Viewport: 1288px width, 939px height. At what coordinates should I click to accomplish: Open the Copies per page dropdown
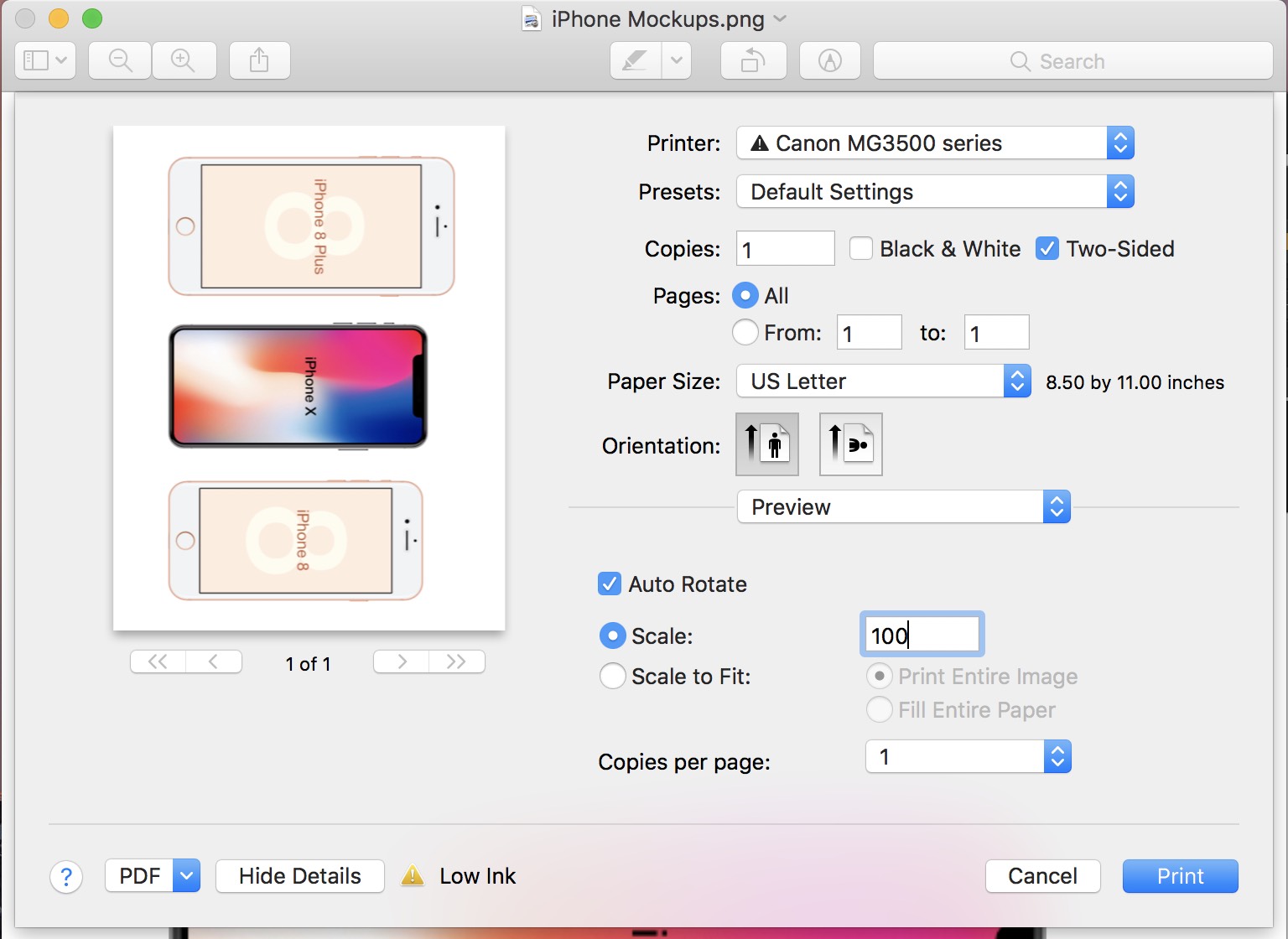(968, 757)
